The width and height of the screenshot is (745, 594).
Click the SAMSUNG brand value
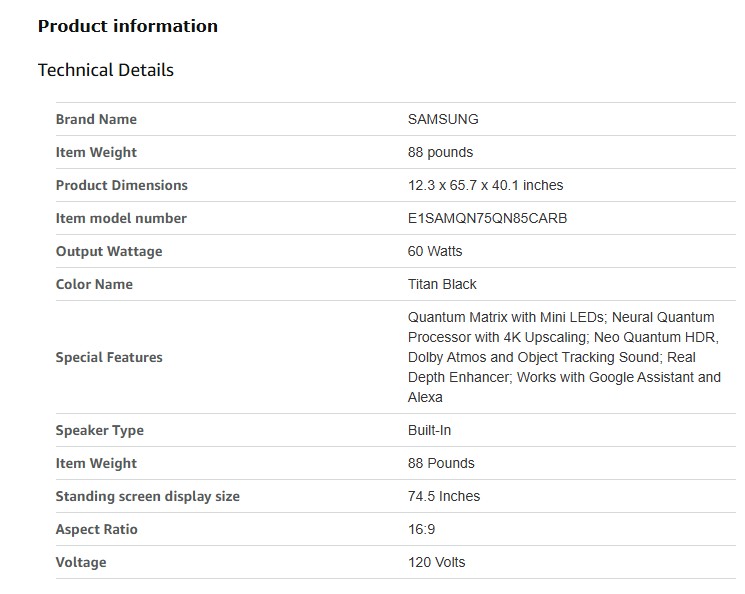[443, 119]
